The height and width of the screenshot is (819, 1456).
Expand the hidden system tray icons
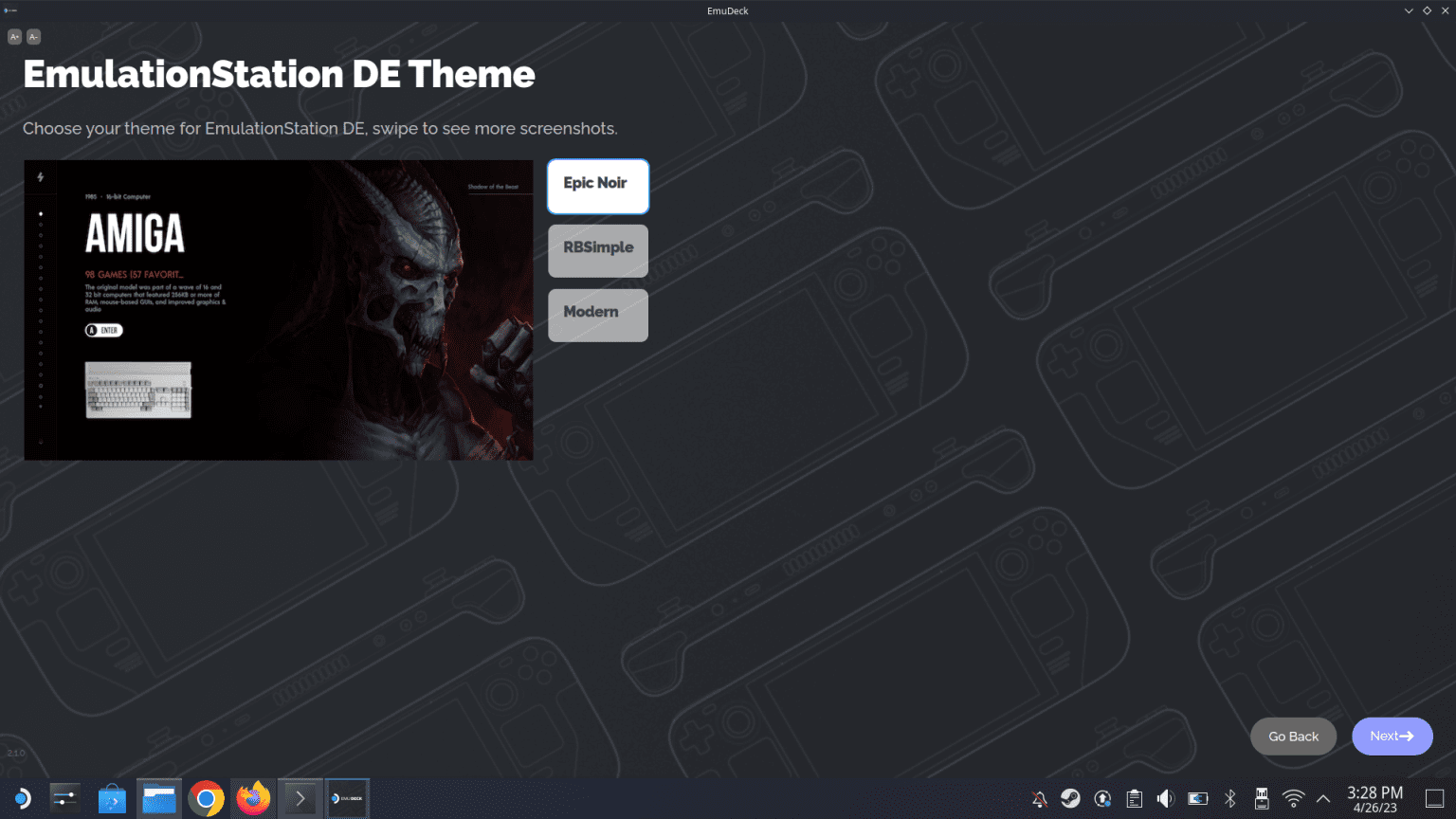coord(1323,798)
